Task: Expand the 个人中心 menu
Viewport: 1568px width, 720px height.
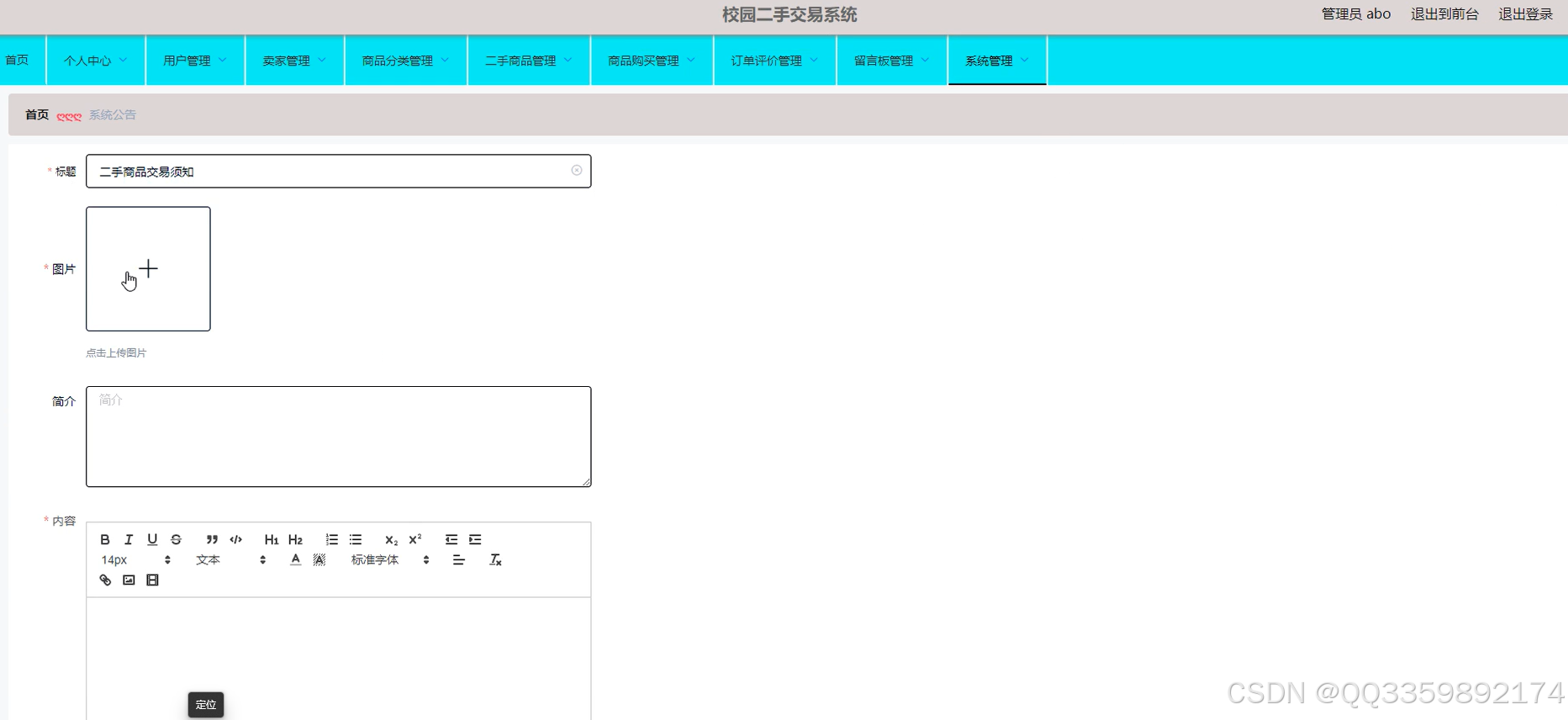Action: point(96,61)
